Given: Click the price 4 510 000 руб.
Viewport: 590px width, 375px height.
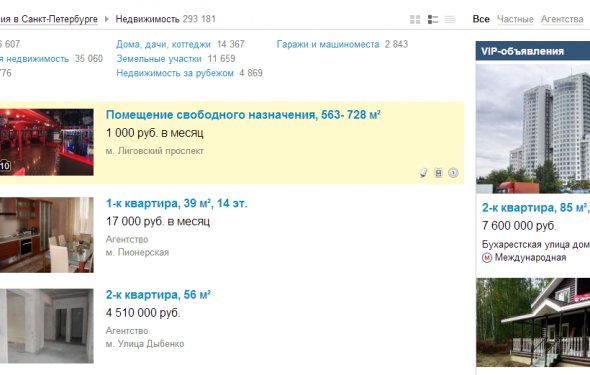Looking at the screenshot, I should [x=143, y=313].
